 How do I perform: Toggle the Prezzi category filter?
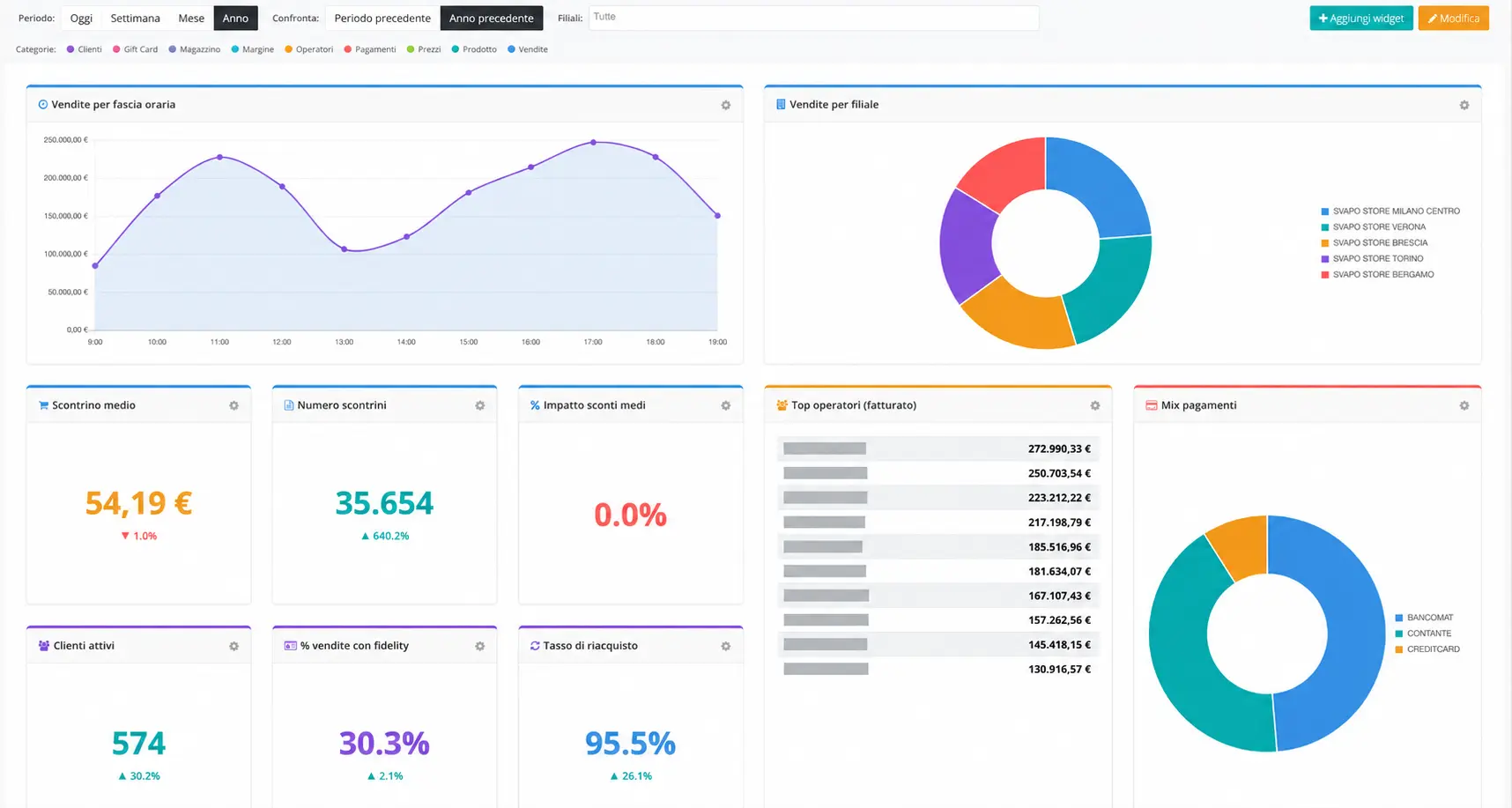424,49
